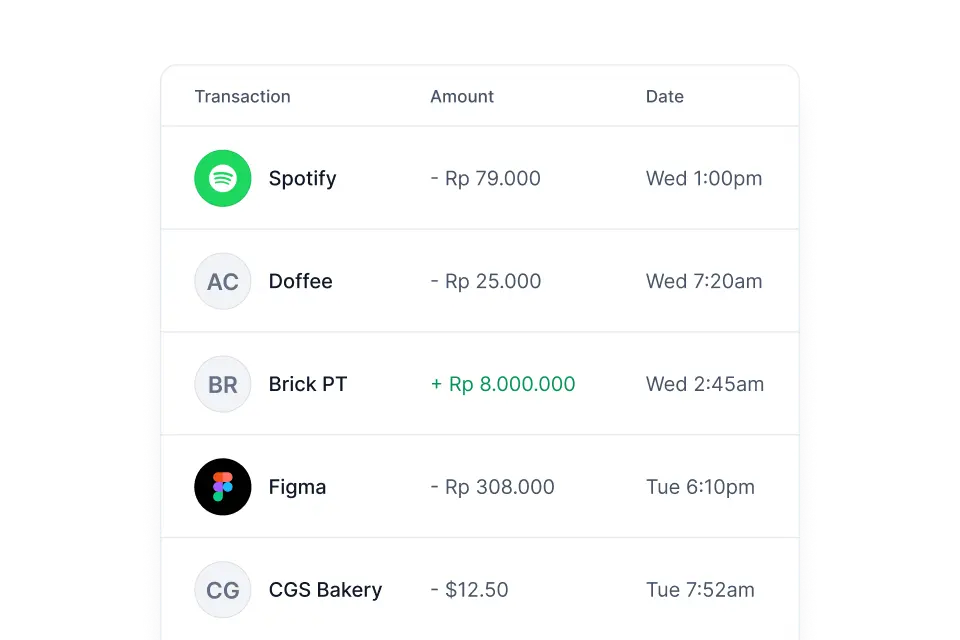Click the BR avatar for Brick PT

pyautogui.click(x=222, y=384)
